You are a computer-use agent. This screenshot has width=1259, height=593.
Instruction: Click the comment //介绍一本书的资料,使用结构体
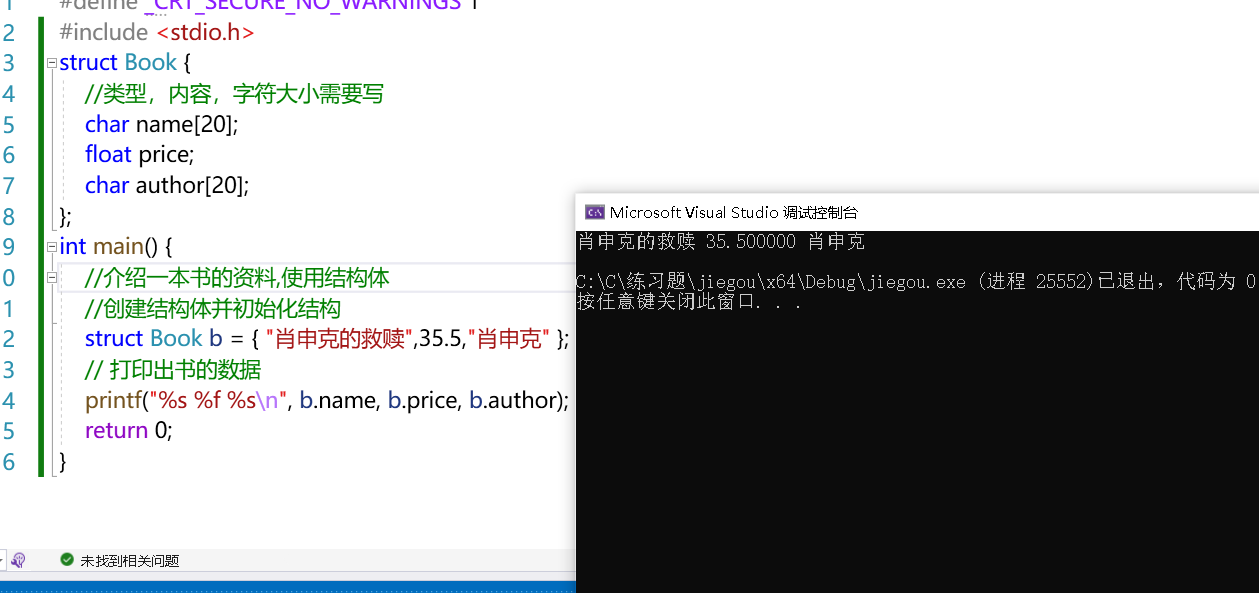pos(237,278)
